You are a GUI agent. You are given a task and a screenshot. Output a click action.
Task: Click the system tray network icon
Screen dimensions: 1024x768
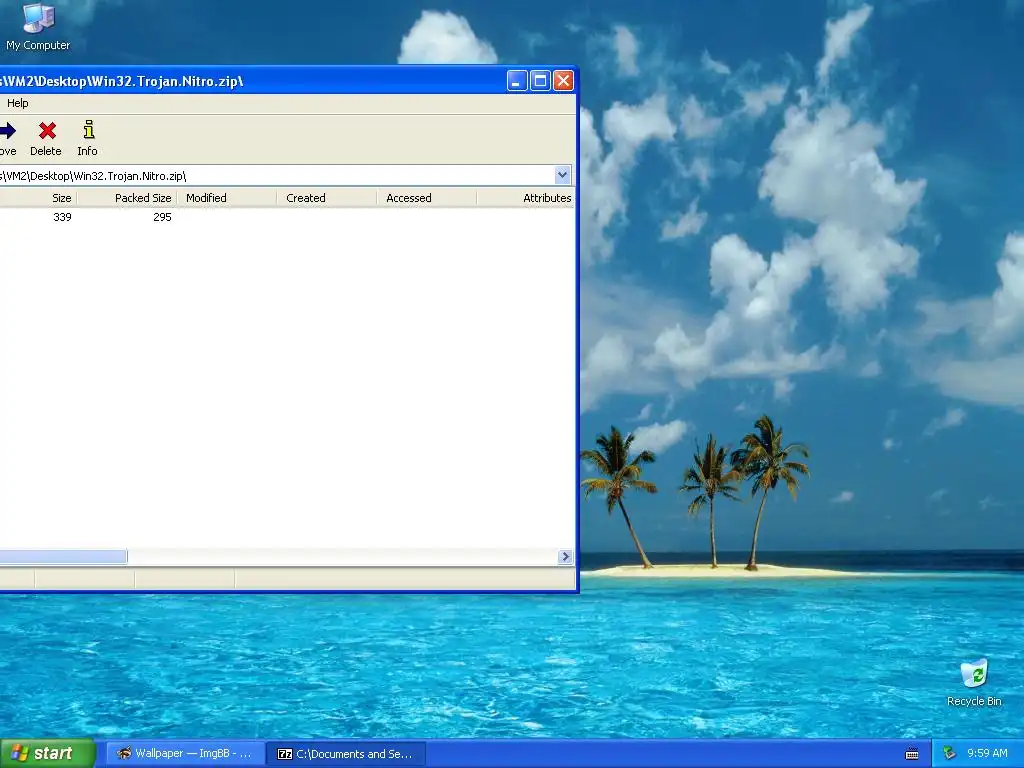point(949,753)
